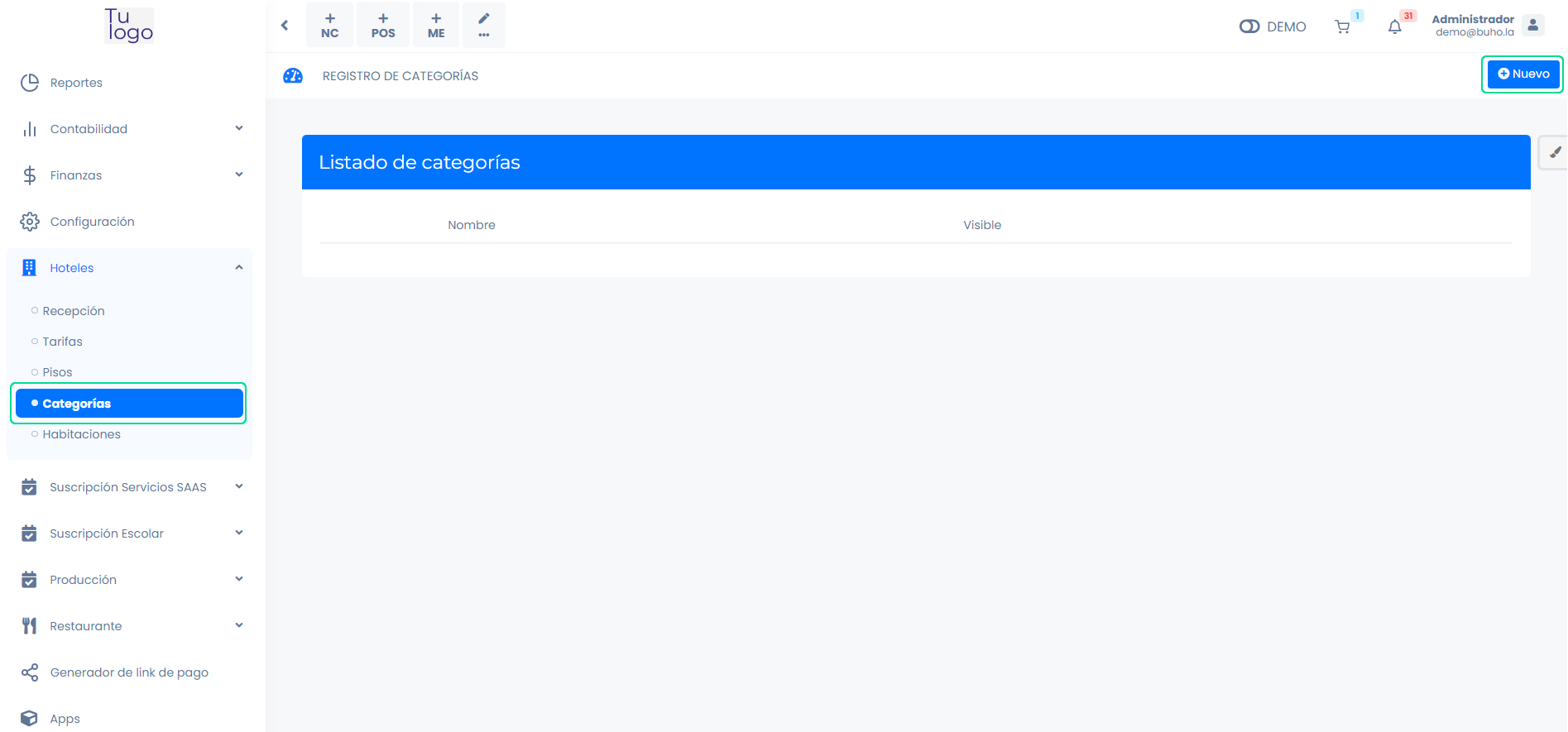Go to Recepción under Hoteles
This screenshot has height=732, width=1568.
tap(74, 311)
